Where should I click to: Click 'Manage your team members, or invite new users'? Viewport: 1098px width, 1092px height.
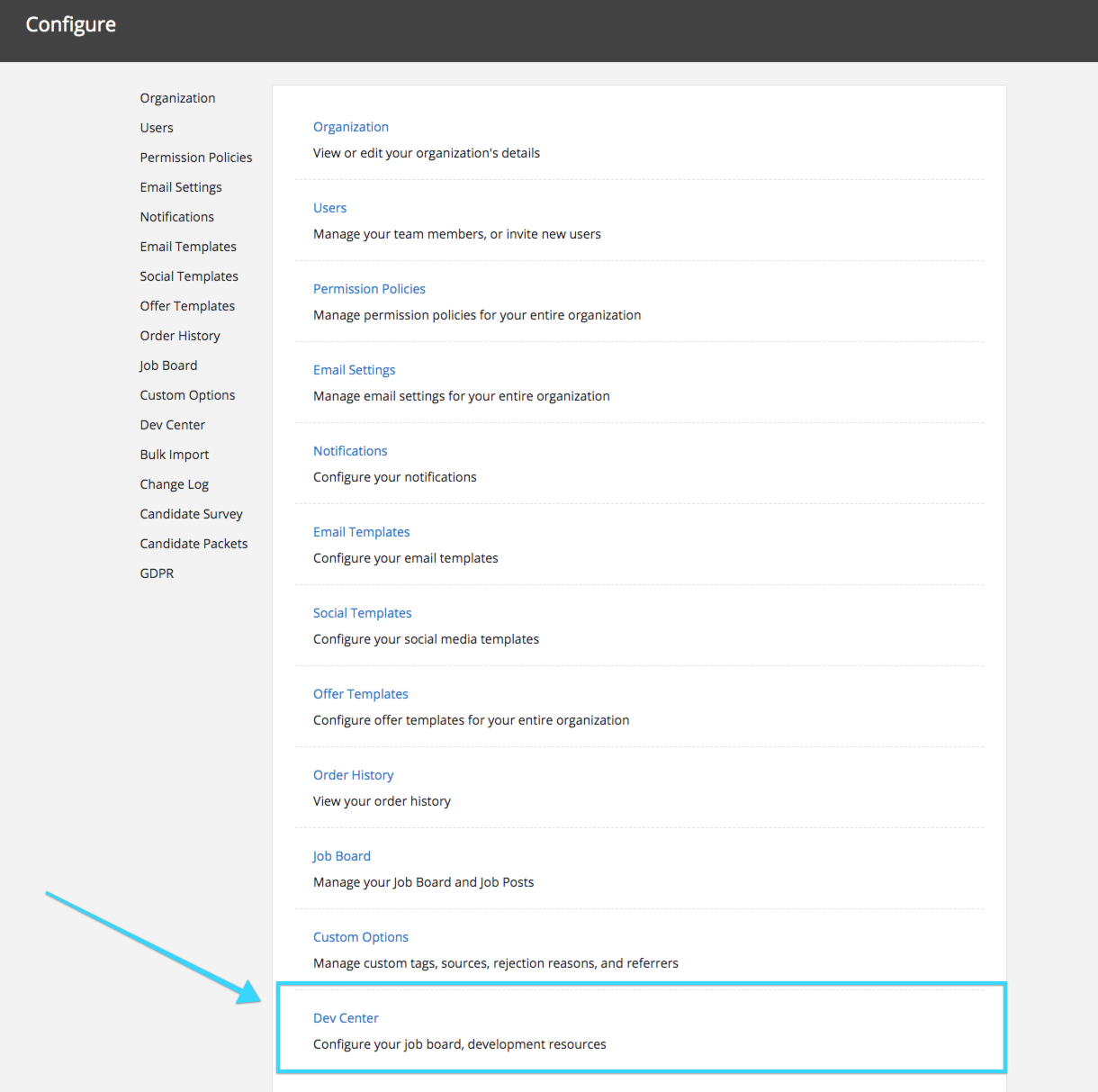coord(457,234)
